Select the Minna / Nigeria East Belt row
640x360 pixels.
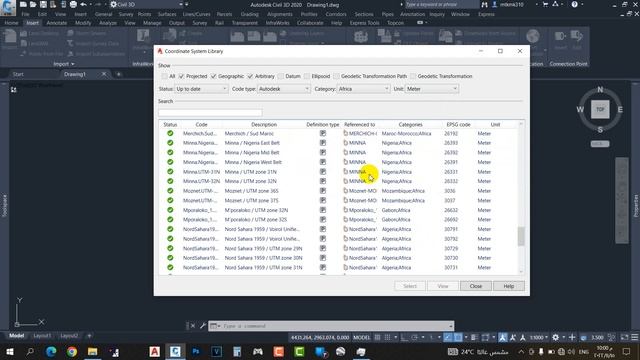(339, 143)
